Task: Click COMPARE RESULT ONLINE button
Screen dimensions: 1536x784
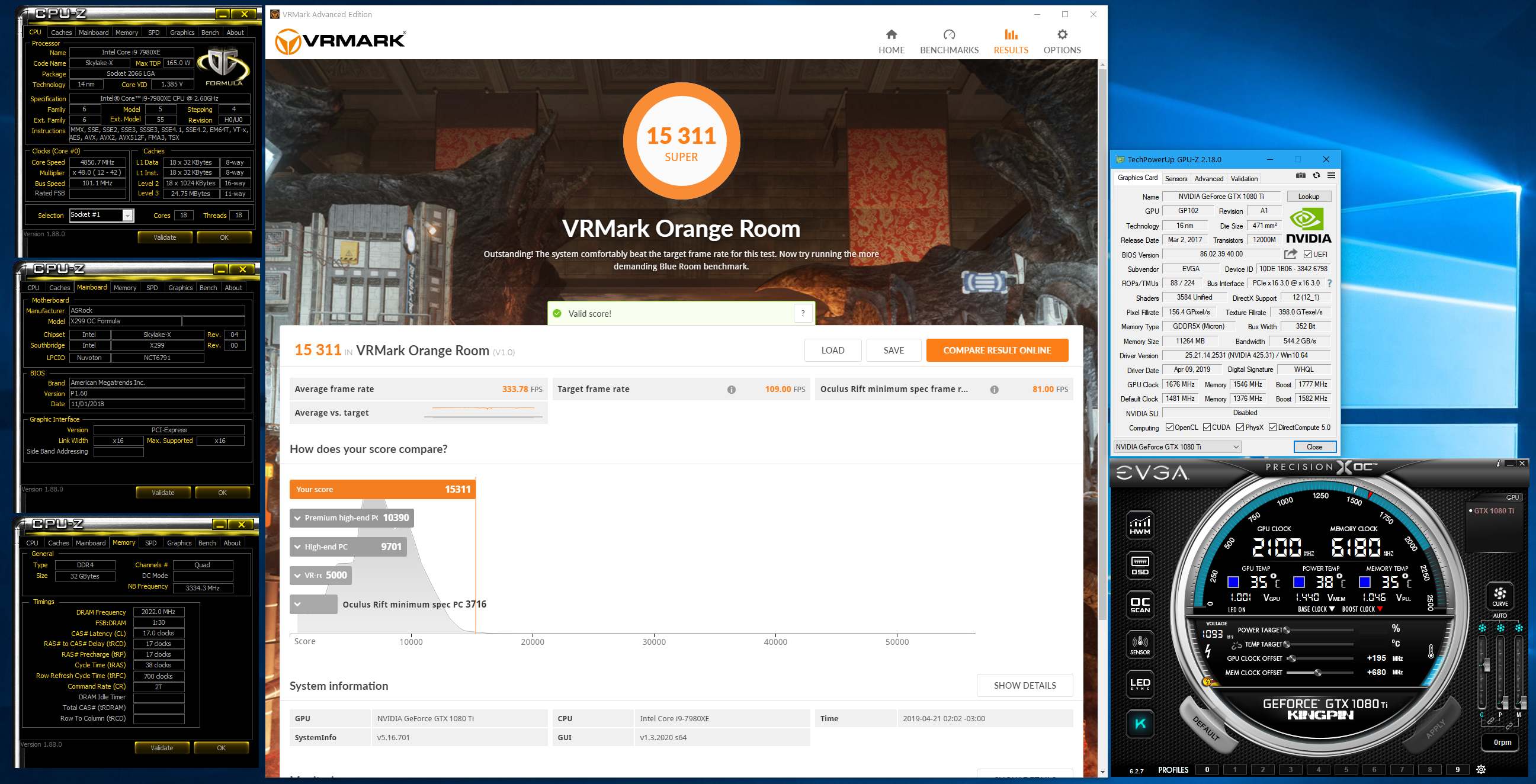Action: pos(997,350)
